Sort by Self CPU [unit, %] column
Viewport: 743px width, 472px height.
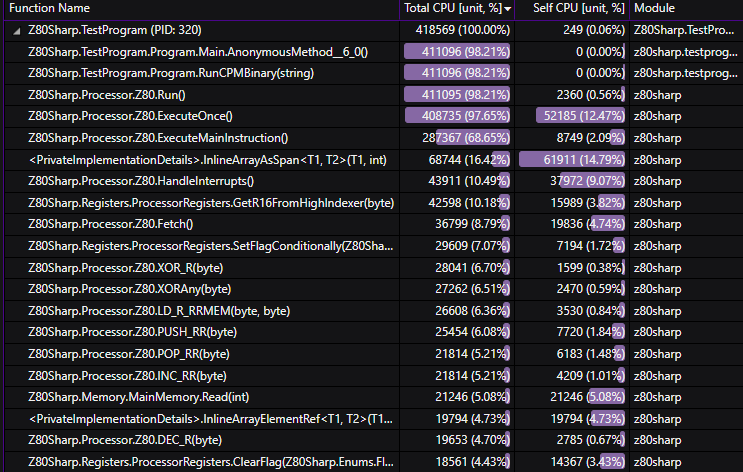(579, 8)
